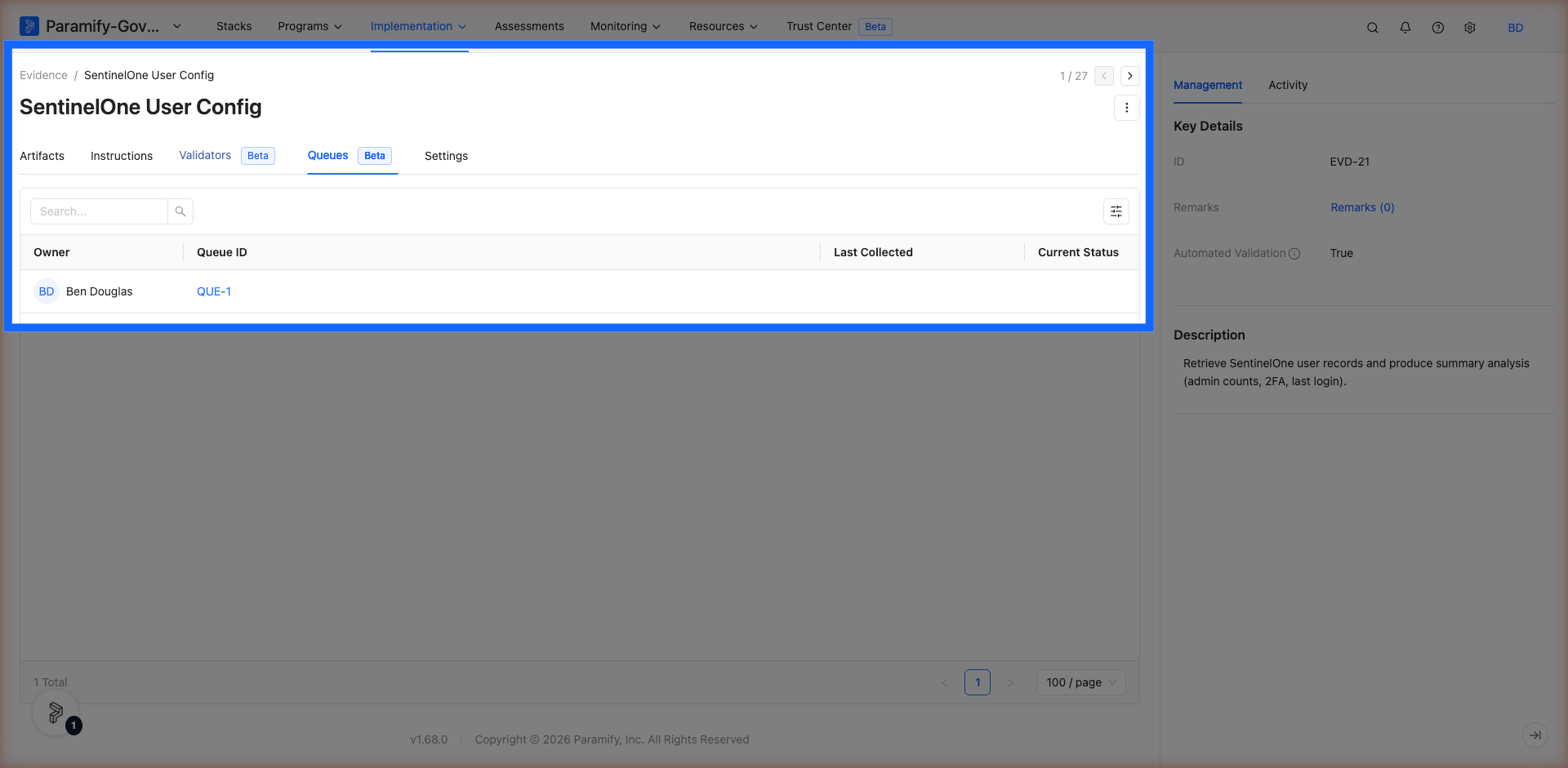Open the help question mark icon
The height and width of the screenshot is (768, 1568).
pyautogui.click(x=1438, y=28)
